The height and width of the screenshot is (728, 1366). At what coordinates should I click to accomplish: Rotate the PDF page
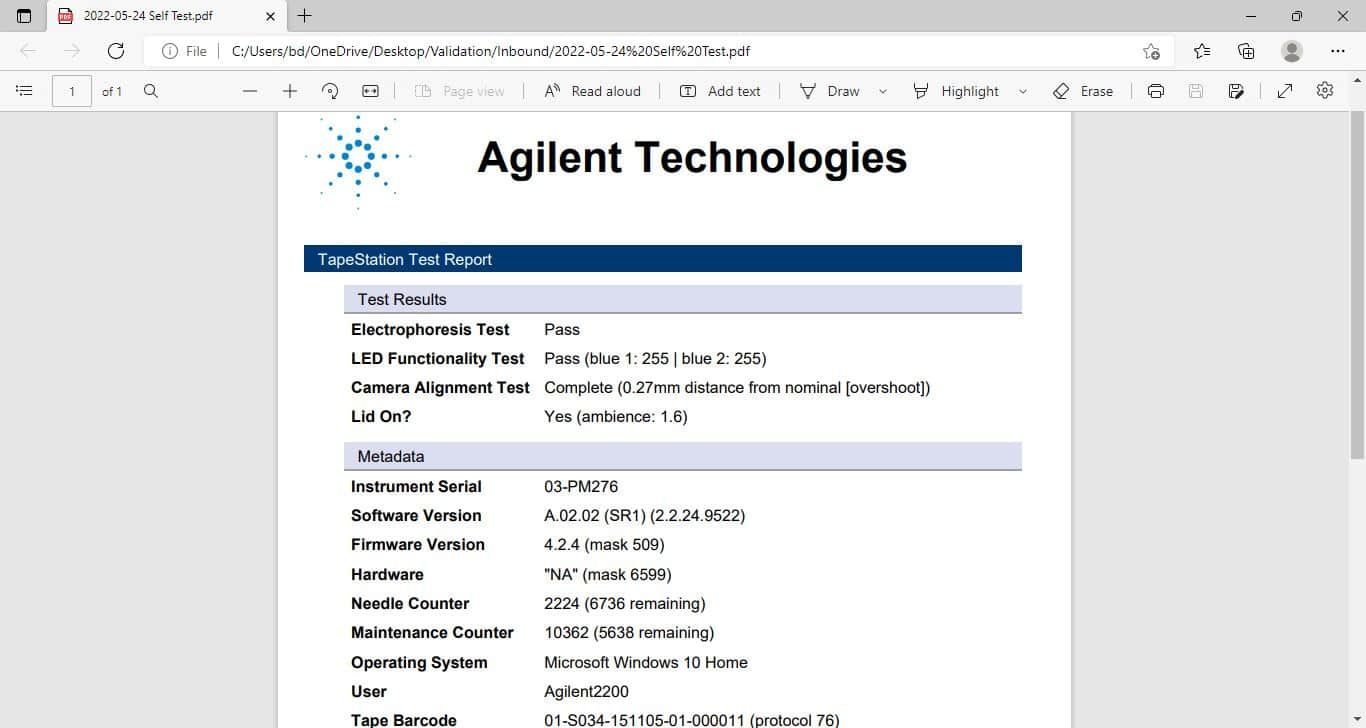click(x=330, y=91)
